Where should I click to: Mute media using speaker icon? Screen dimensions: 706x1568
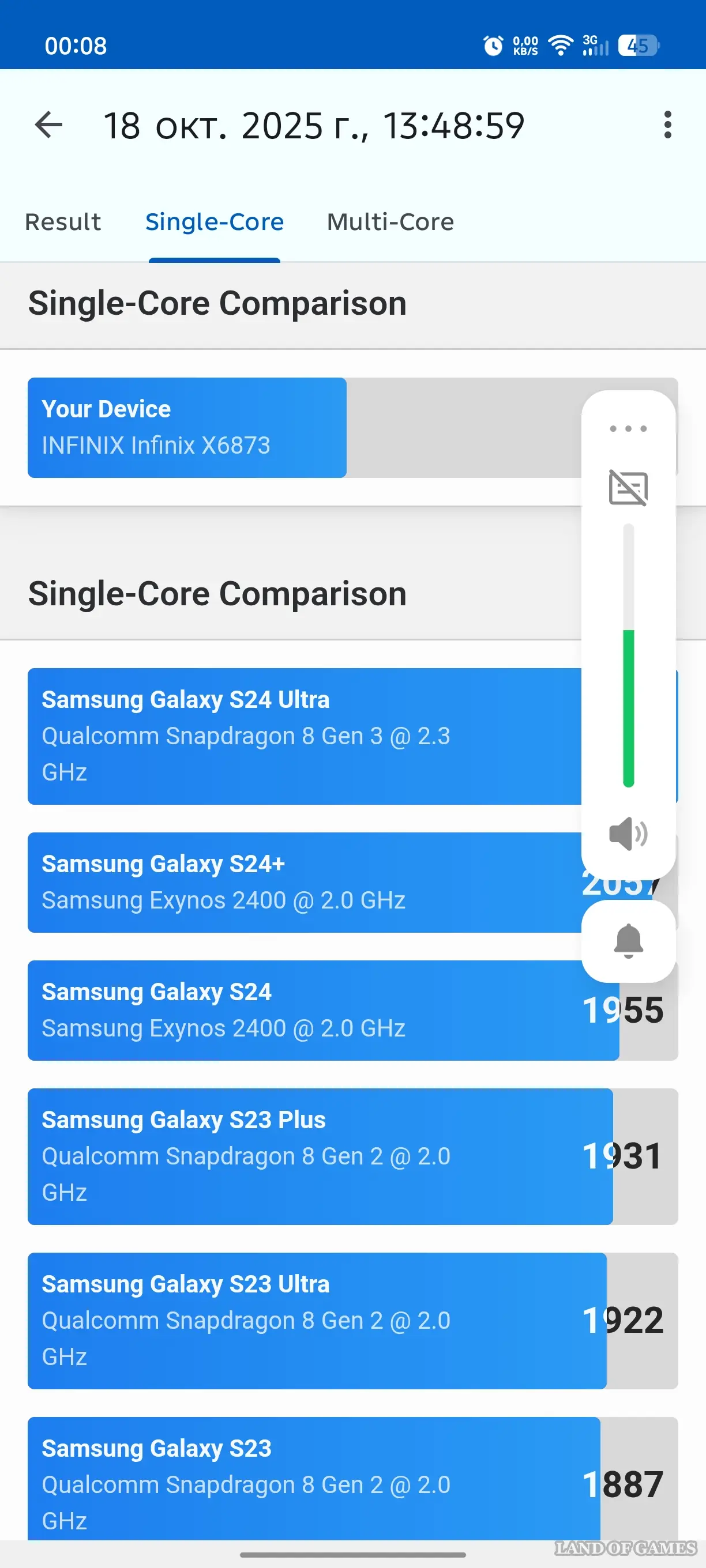[x=628, y=834]
